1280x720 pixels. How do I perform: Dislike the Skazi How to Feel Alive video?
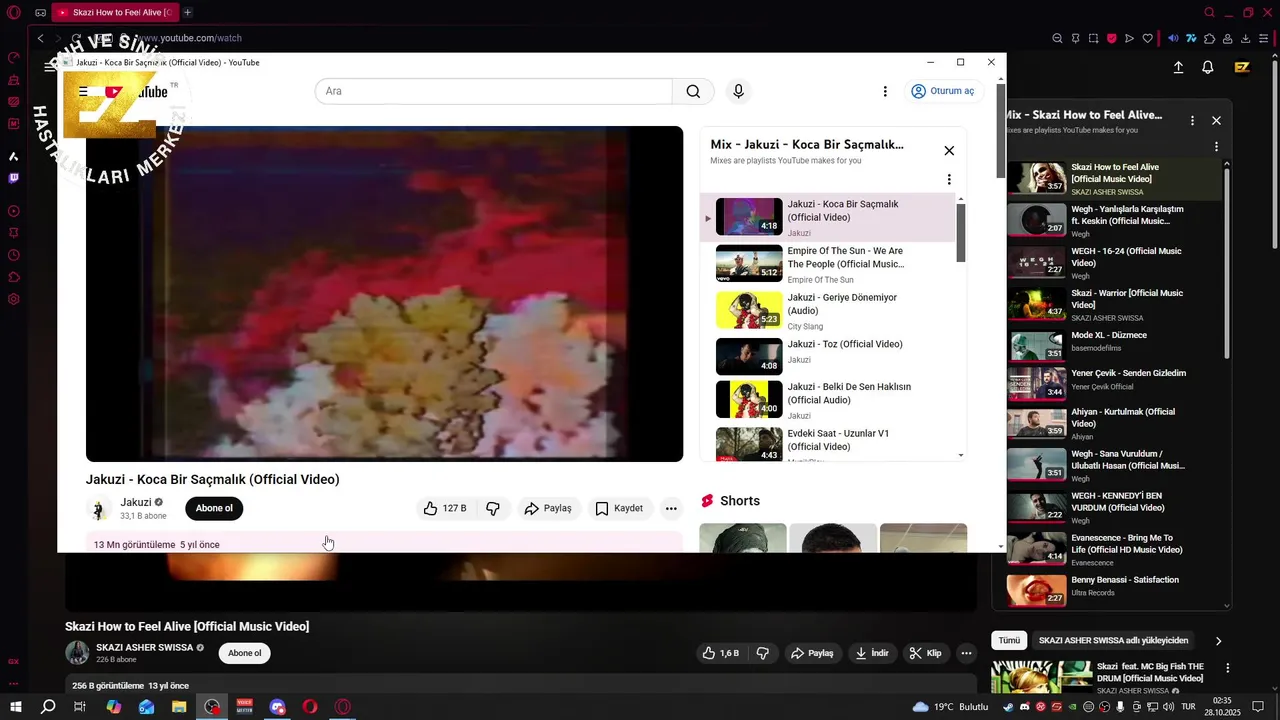pyautogui.click(x=762, y=653)
